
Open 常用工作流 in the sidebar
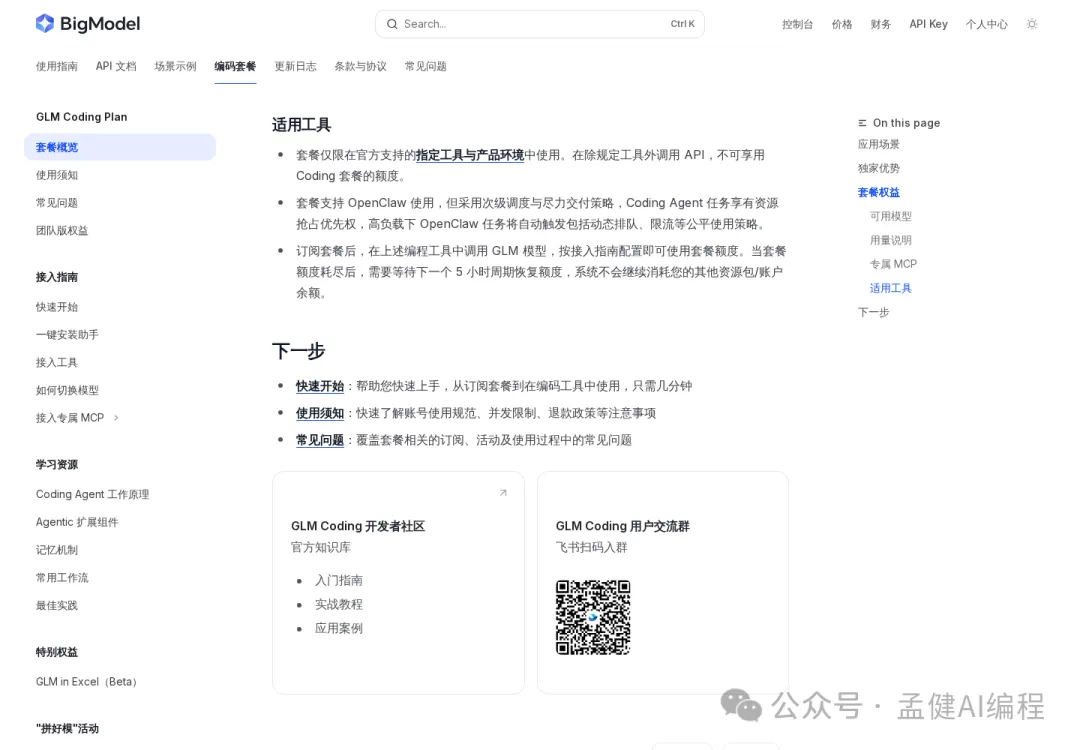[62, 577]
